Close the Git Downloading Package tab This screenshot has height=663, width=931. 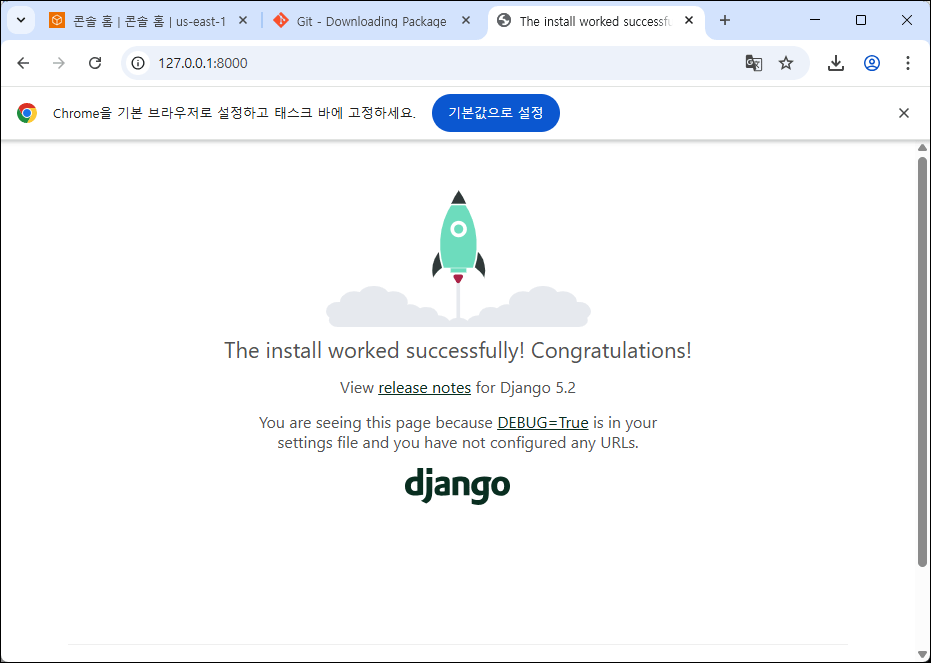coord(466,20)
